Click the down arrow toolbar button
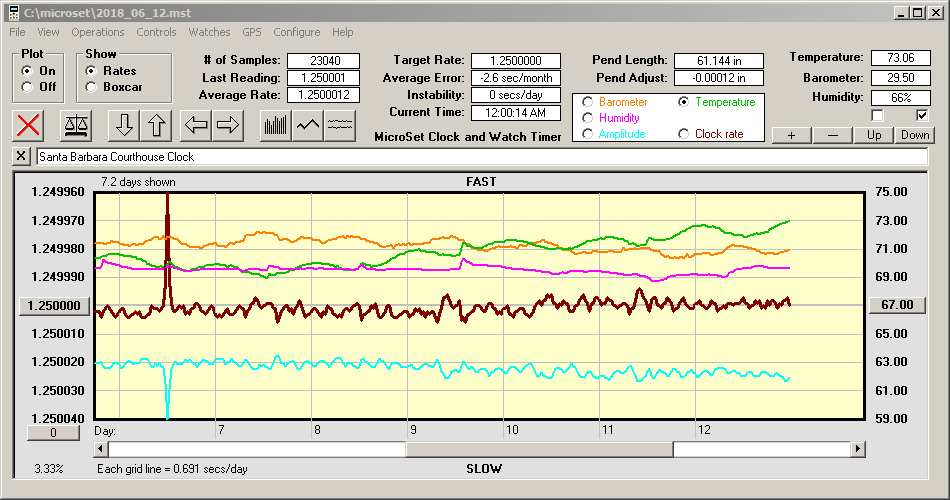The width and height of the screenshot is (950, 500). [123, 125]
